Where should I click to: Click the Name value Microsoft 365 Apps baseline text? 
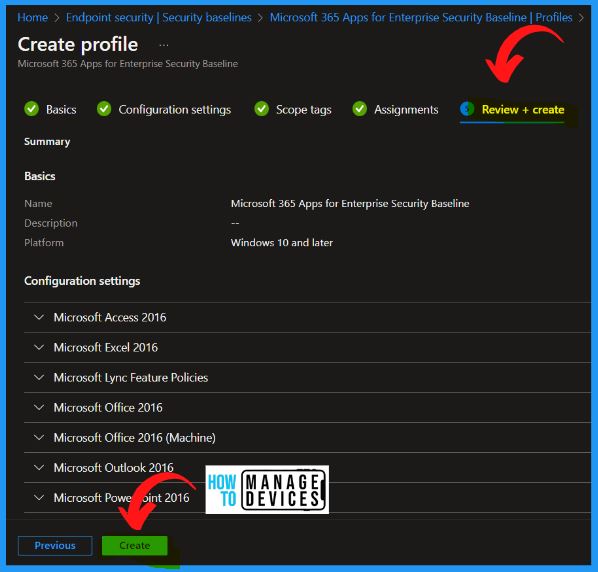(350, 204)
